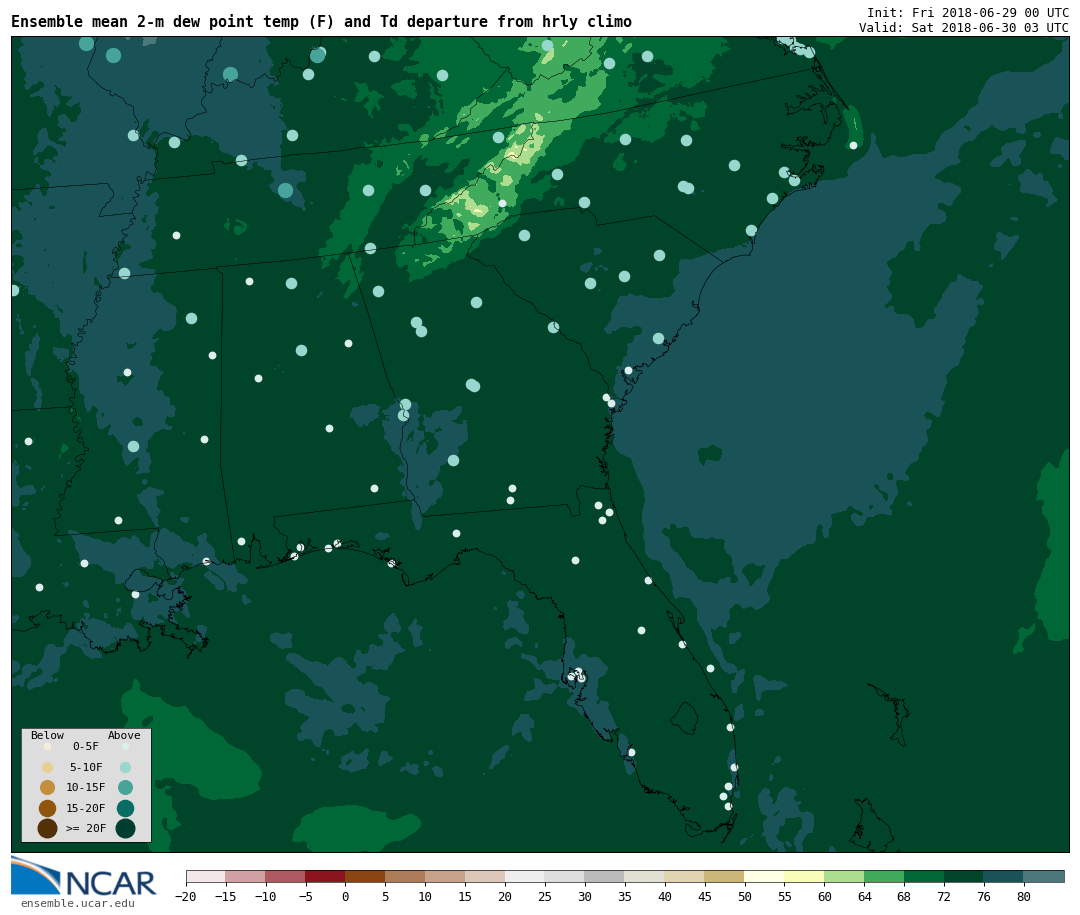Click the '>= 20F' legend label
This screenshot has height=915, width=1080.
(x=86, y=828)
